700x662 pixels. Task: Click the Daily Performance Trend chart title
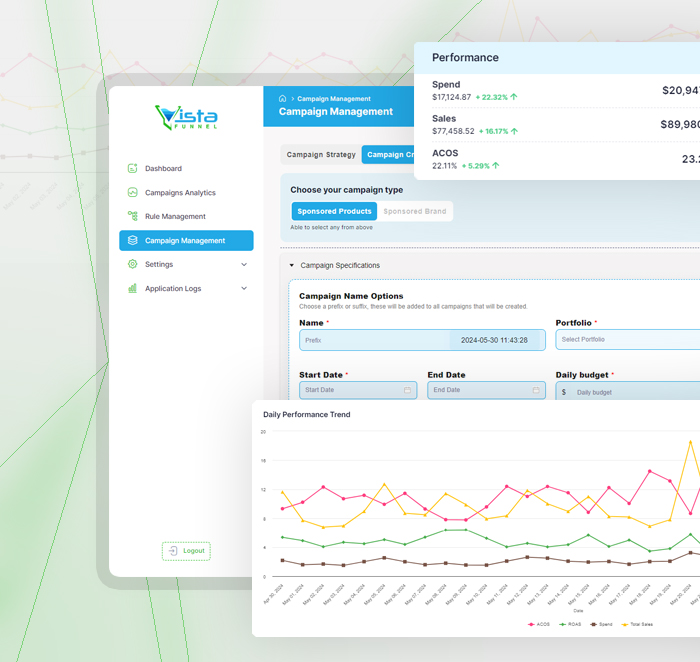click(x=307, y=415)
